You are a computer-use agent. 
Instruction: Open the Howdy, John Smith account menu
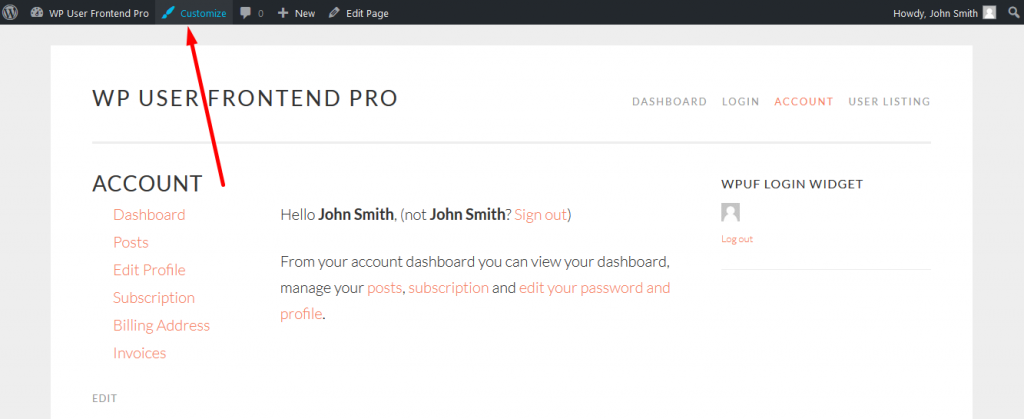tap(936, 13)
